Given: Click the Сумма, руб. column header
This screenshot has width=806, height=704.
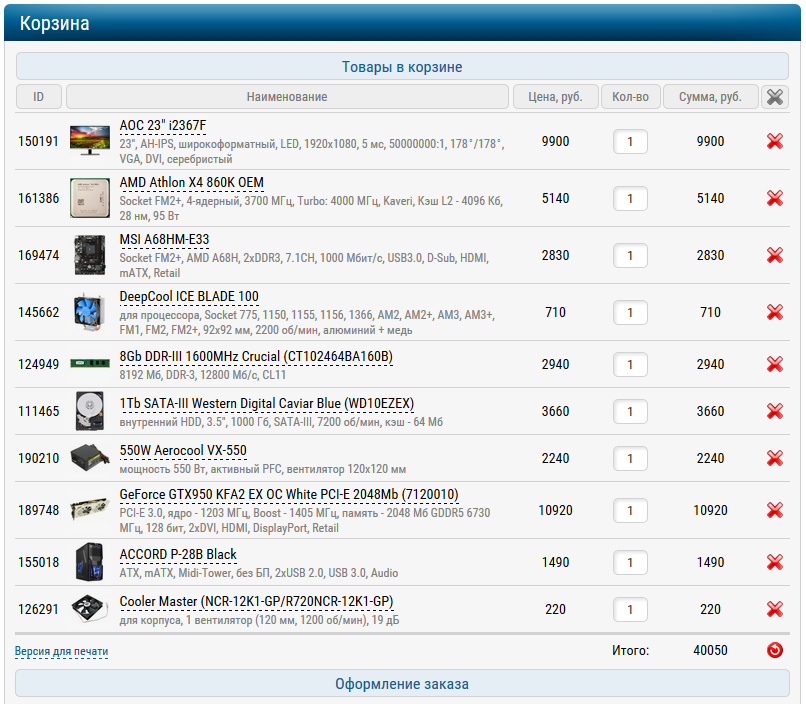Looking at the screenshot, I should click(710, 97).
